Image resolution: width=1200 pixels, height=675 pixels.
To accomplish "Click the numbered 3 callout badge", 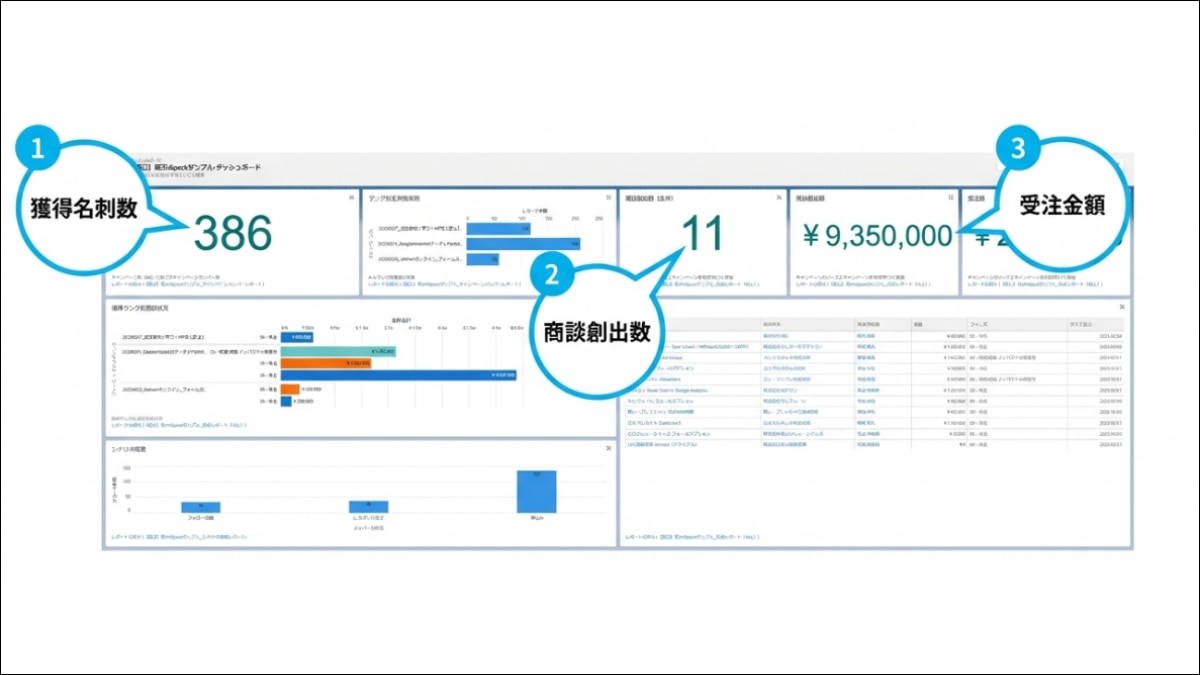I will (1018, 149).
